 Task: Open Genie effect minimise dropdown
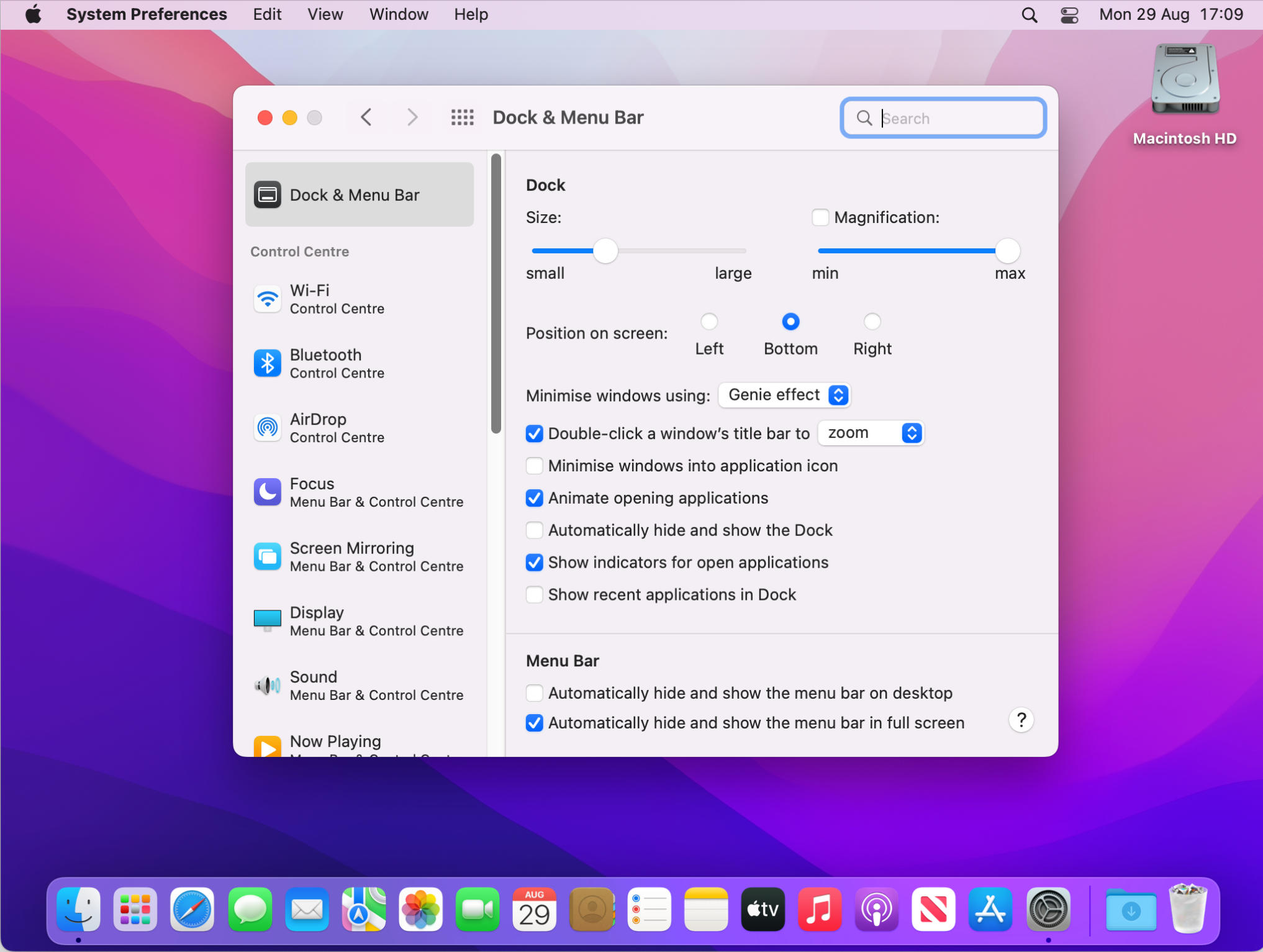tap(784, 395)
